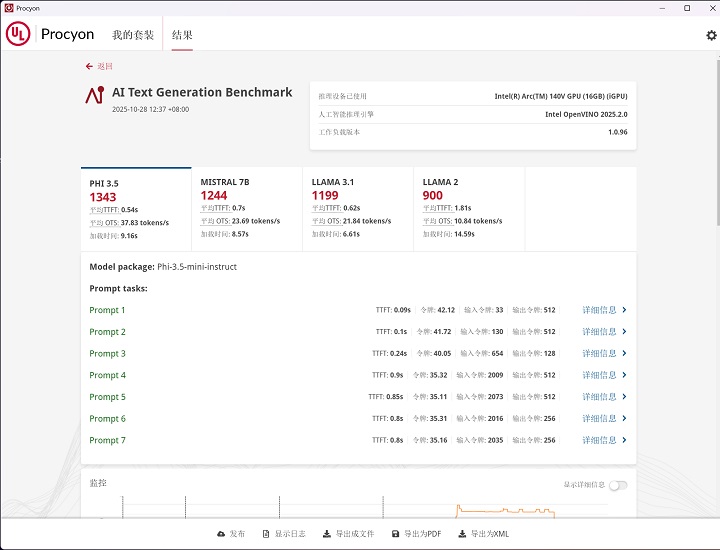Click the MISTRAL 7B score 1244
The height and width of the screenshot is (550, 720).
click(x=214, y=196)
